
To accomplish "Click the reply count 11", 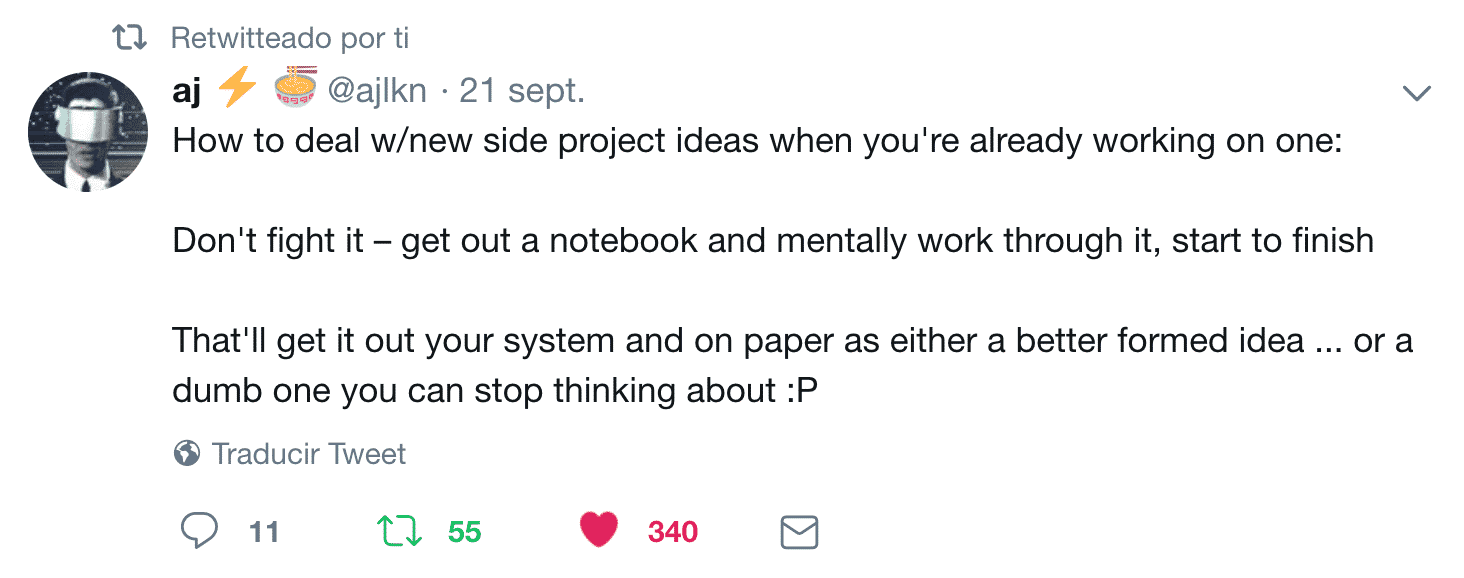I will click(x=263, y=532).
